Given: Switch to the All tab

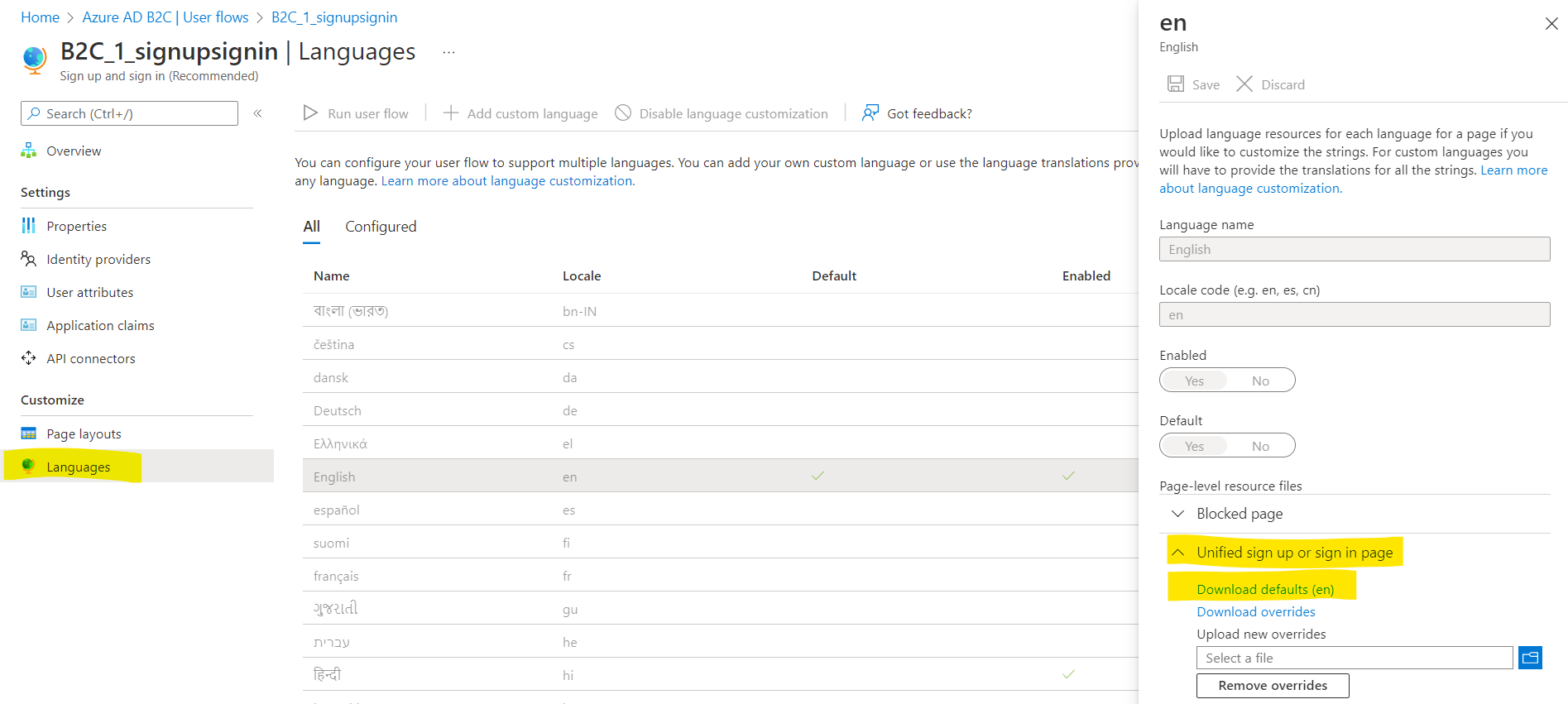Looking at the screenshot, I should [311, 227].
